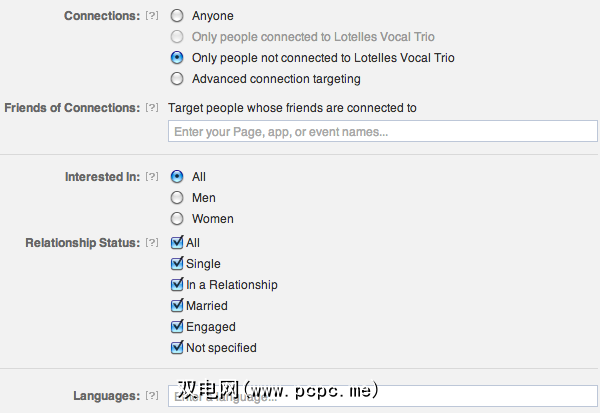Open the Friends of Connections help tooltip
Viewport: 600px width, 413px height.
pos(152,108)
